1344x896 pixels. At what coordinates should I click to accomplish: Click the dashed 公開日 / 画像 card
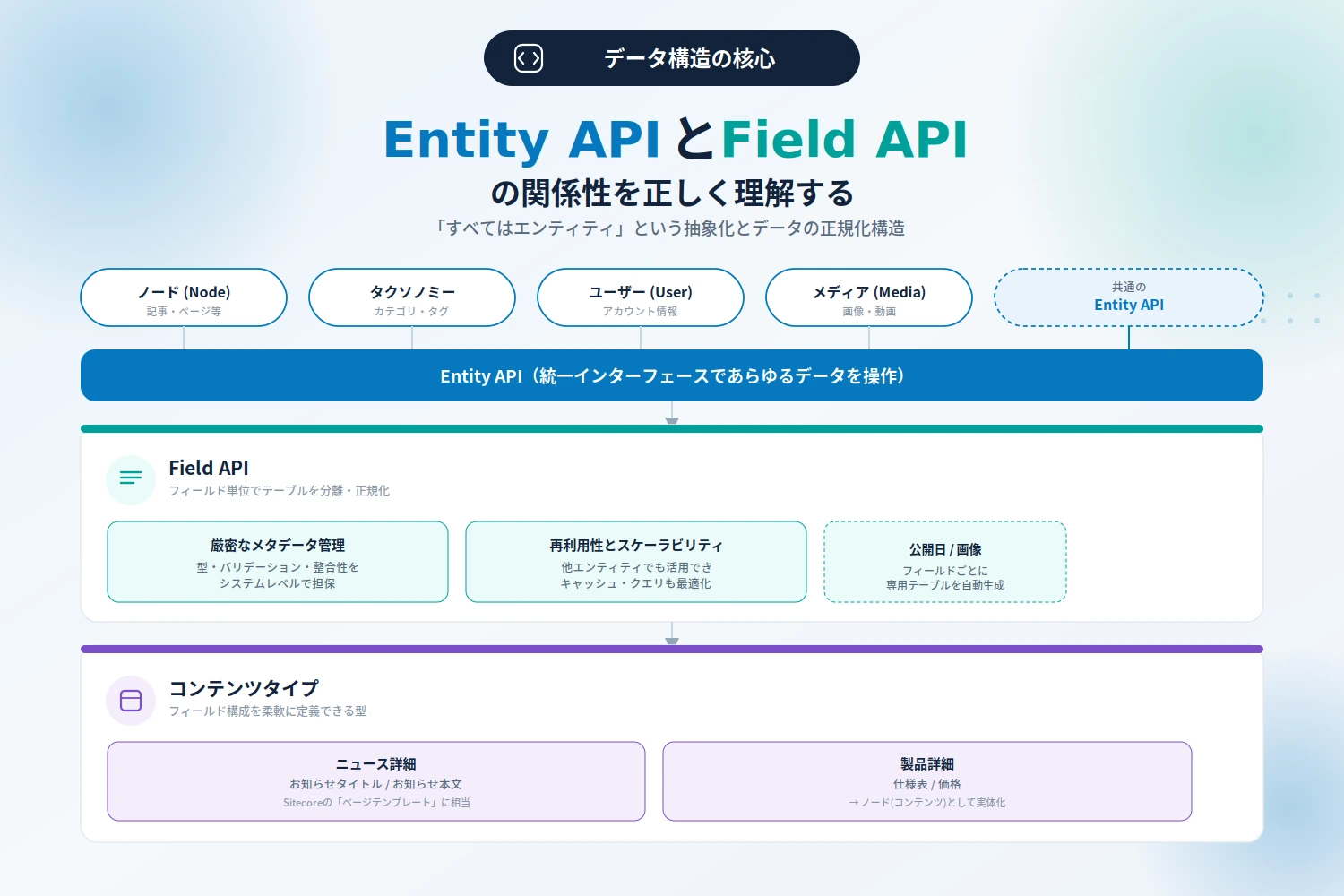click(x=945, y=562)
